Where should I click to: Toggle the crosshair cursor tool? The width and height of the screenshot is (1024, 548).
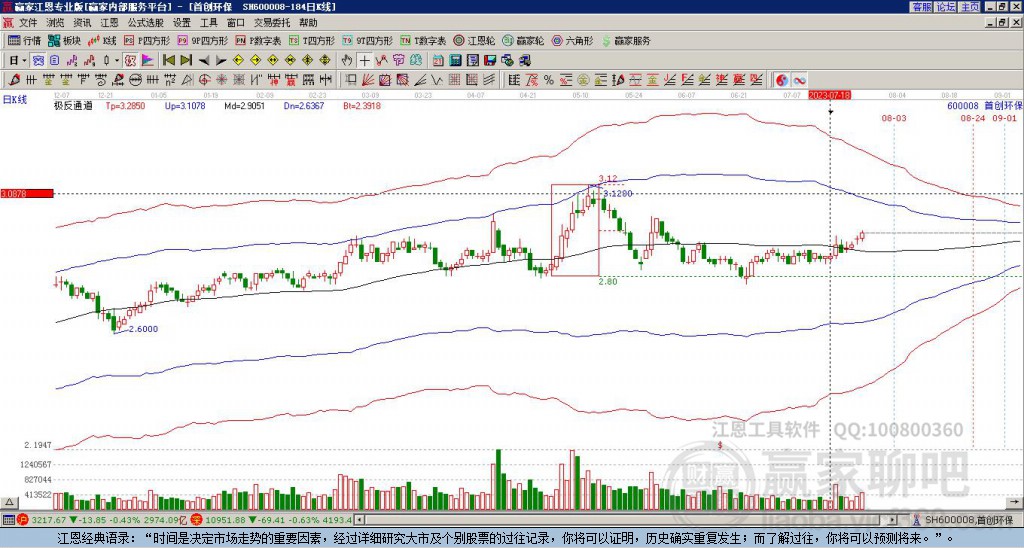pos(364,61)
